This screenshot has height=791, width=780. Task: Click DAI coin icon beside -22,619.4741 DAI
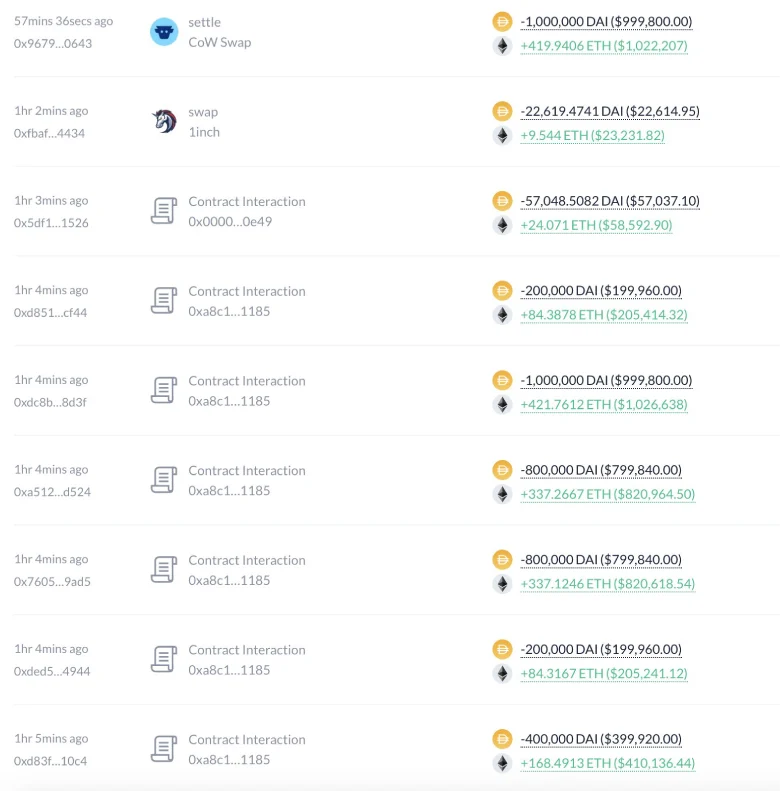point(502,111)
